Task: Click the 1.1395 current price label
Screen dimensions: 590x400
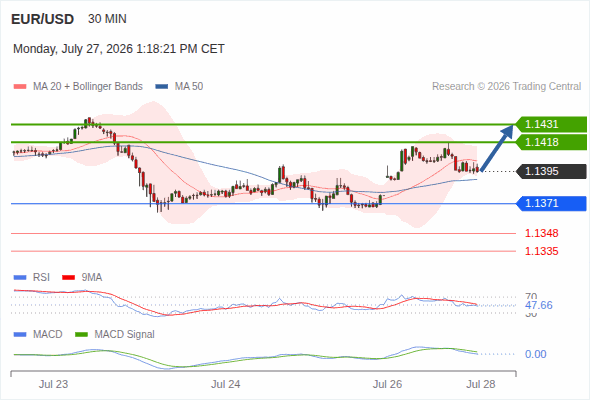Action: pos(551,171)
